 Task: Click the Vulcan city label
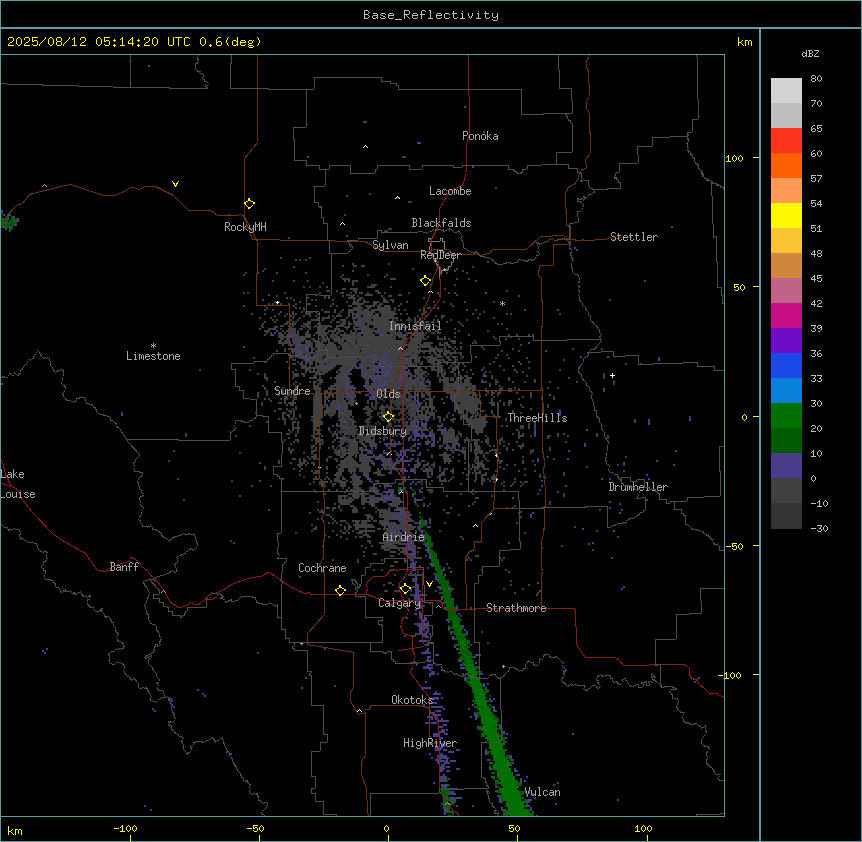[x=543, y=792]
